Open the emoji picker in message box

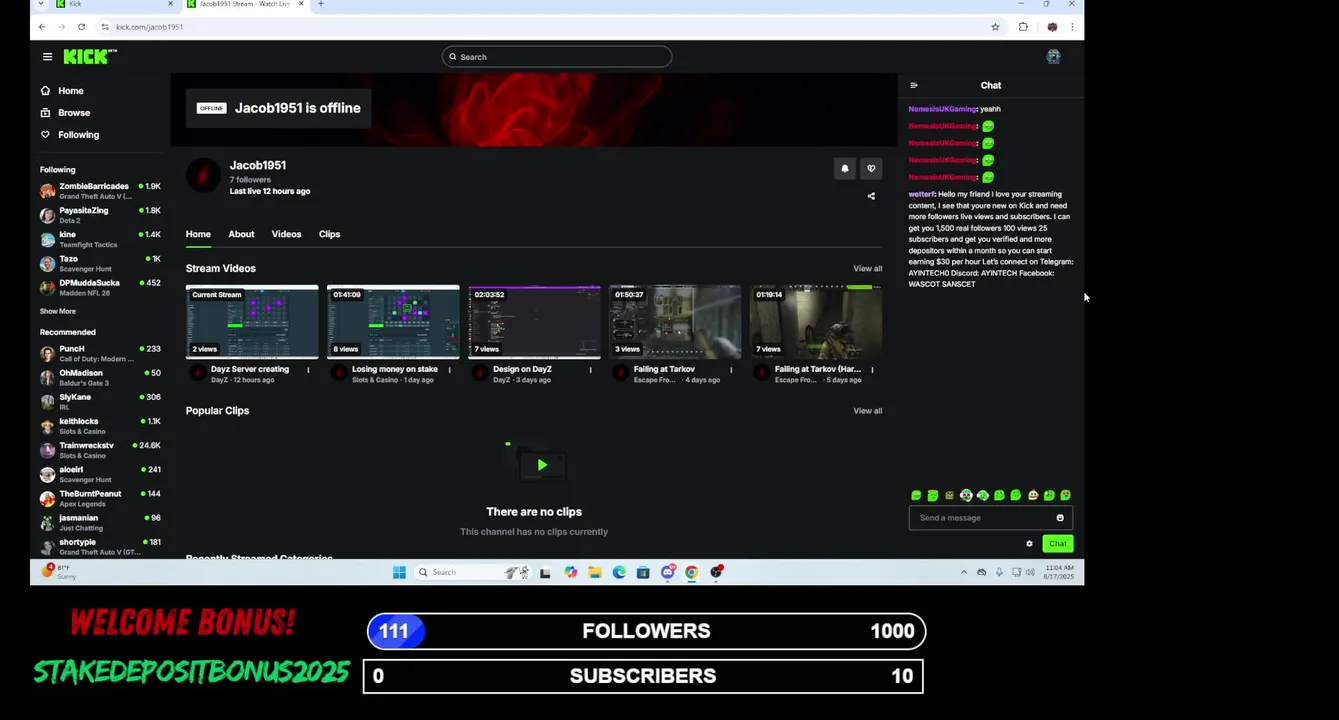point(1060,518)
